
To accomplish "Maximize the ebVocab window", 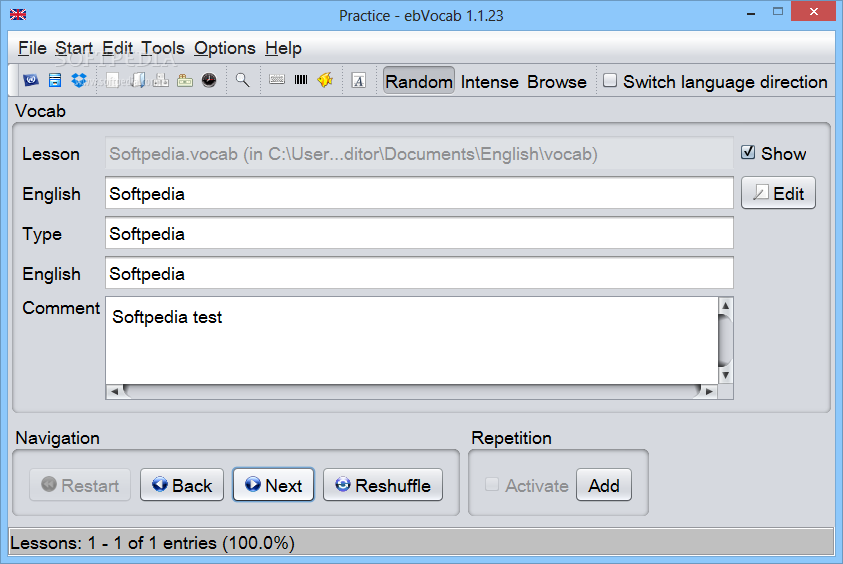I will (777, 12).
